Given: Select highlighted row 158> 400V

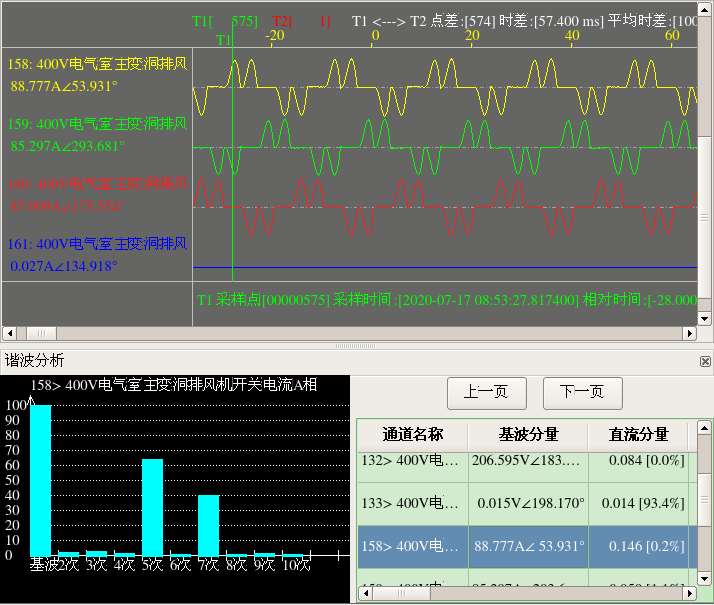Looking at the screenshot, I should (412, 546).
